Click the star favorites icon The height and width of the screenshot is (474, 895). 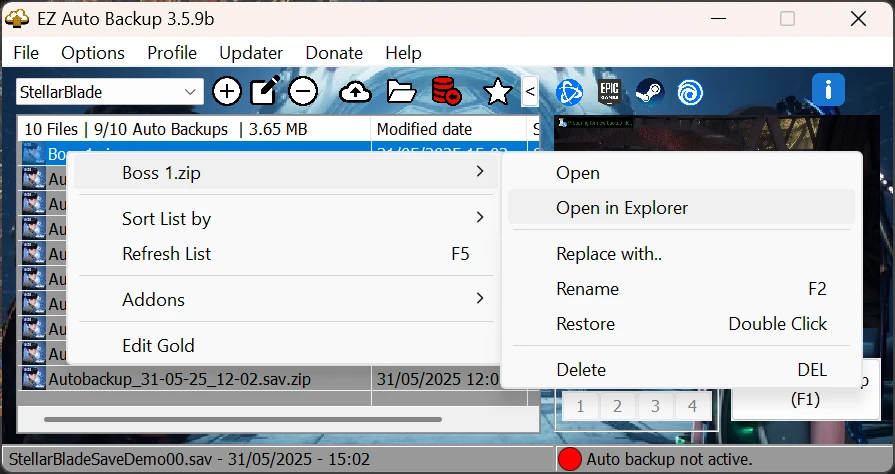497,91
